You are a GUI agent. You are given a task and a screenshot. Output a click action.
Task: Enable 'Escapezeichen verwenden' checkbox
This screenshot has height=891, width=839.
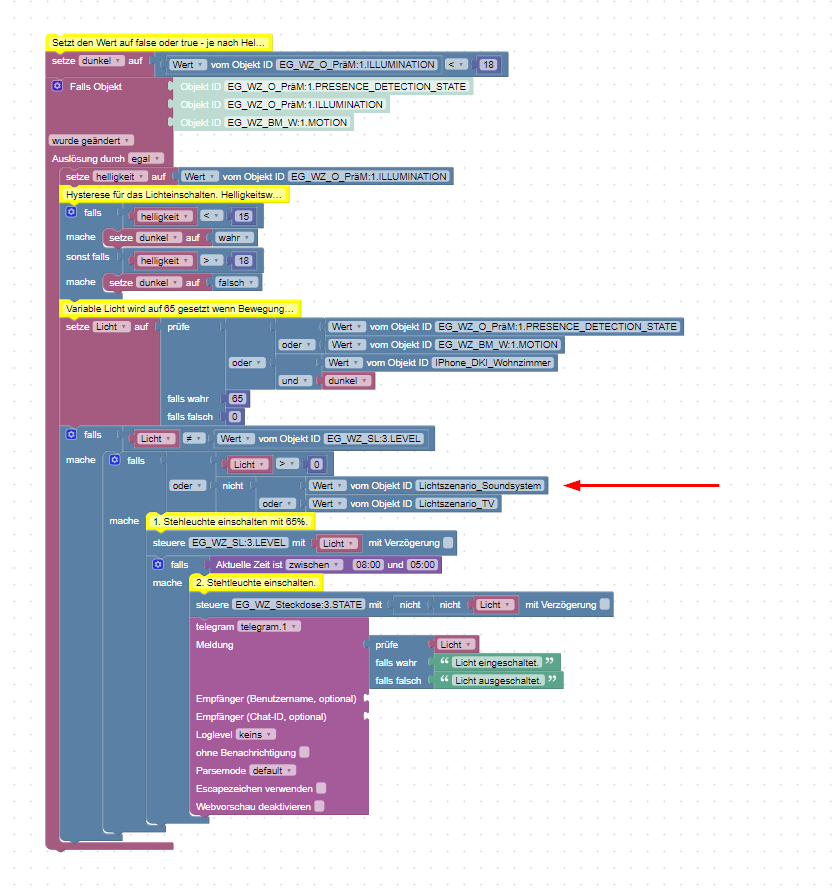point(321,788)
